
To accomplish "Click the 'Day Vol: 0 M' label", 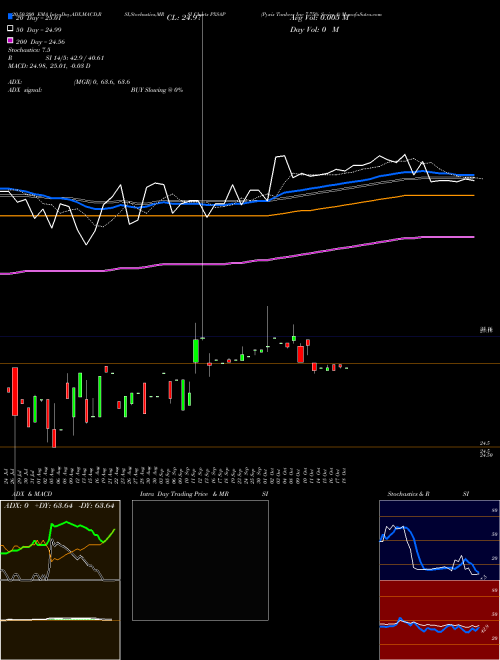I will tap(314, 29).
